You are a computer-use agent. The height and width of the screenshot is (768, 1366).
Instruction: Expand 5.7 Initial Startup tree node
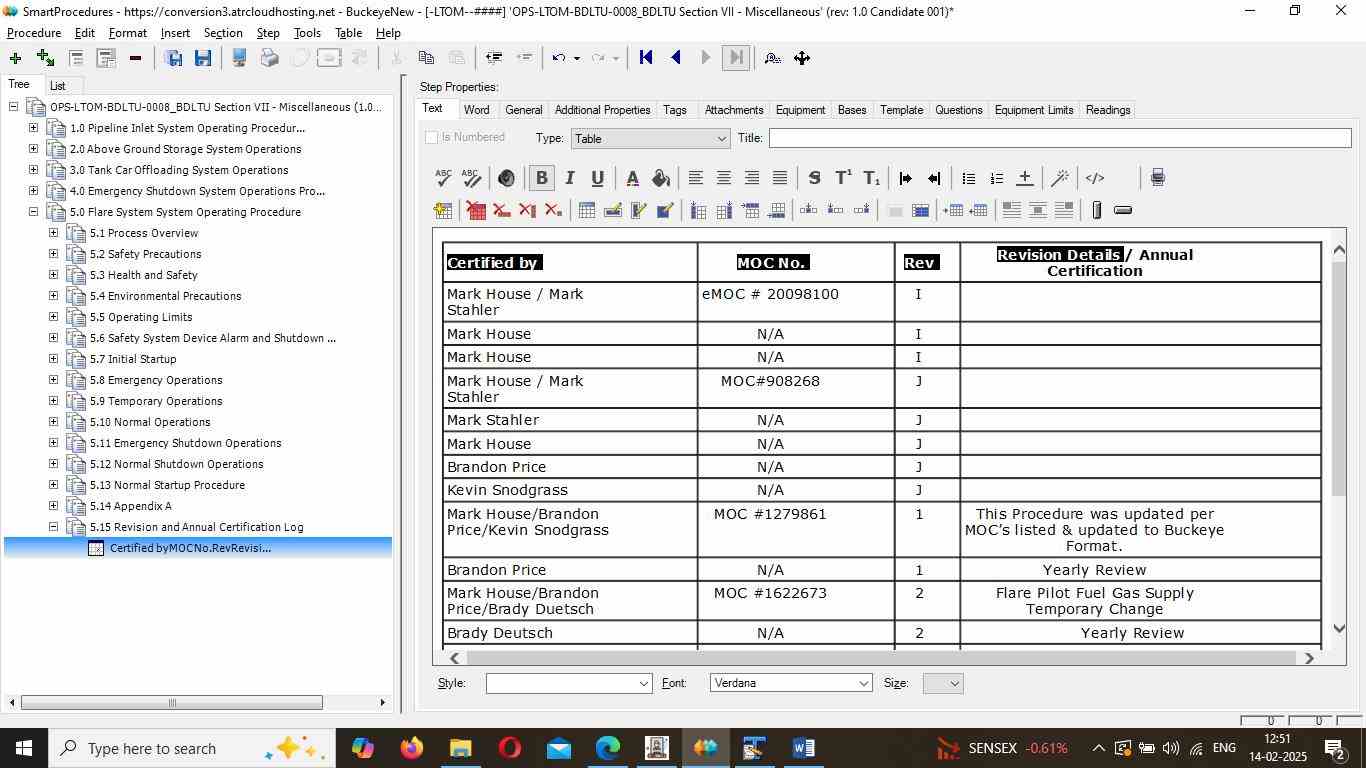pos(53,359)
